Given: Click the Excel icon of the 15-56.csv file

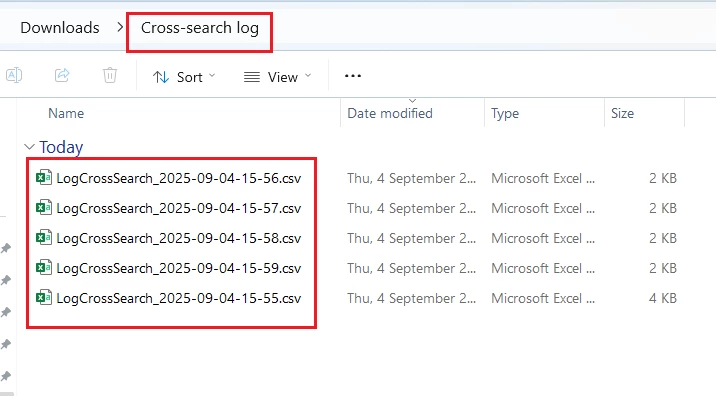Looking at the screenshot, I should click(44, 178).
